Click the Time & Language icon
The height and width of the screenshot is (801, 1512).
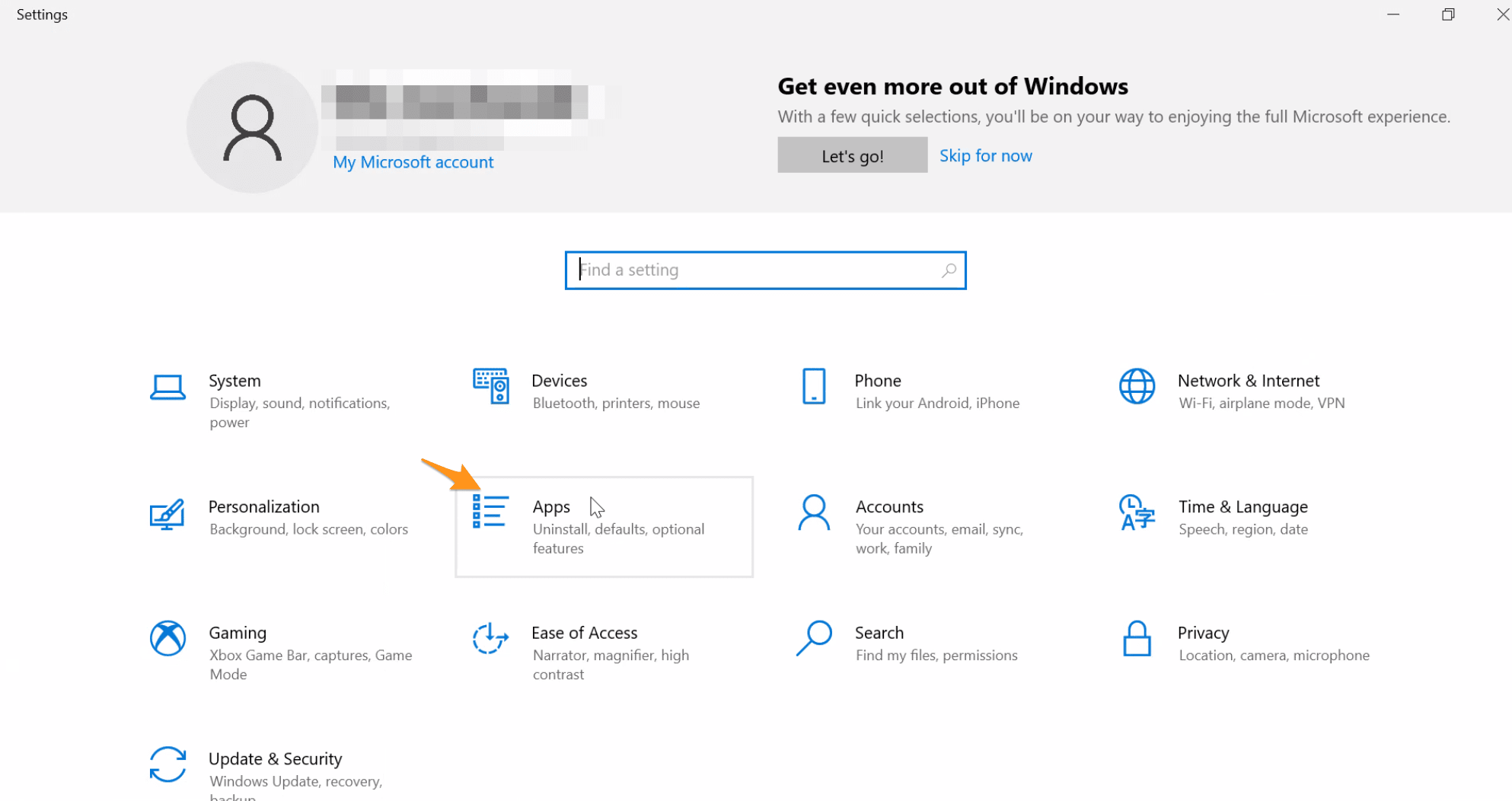(1137, 512)
